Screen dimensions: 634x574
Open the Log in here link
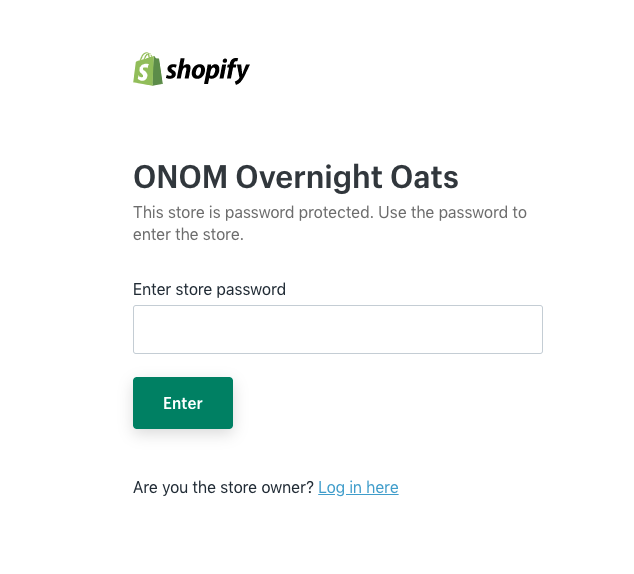pyautogui.click(x=358, y=487)
